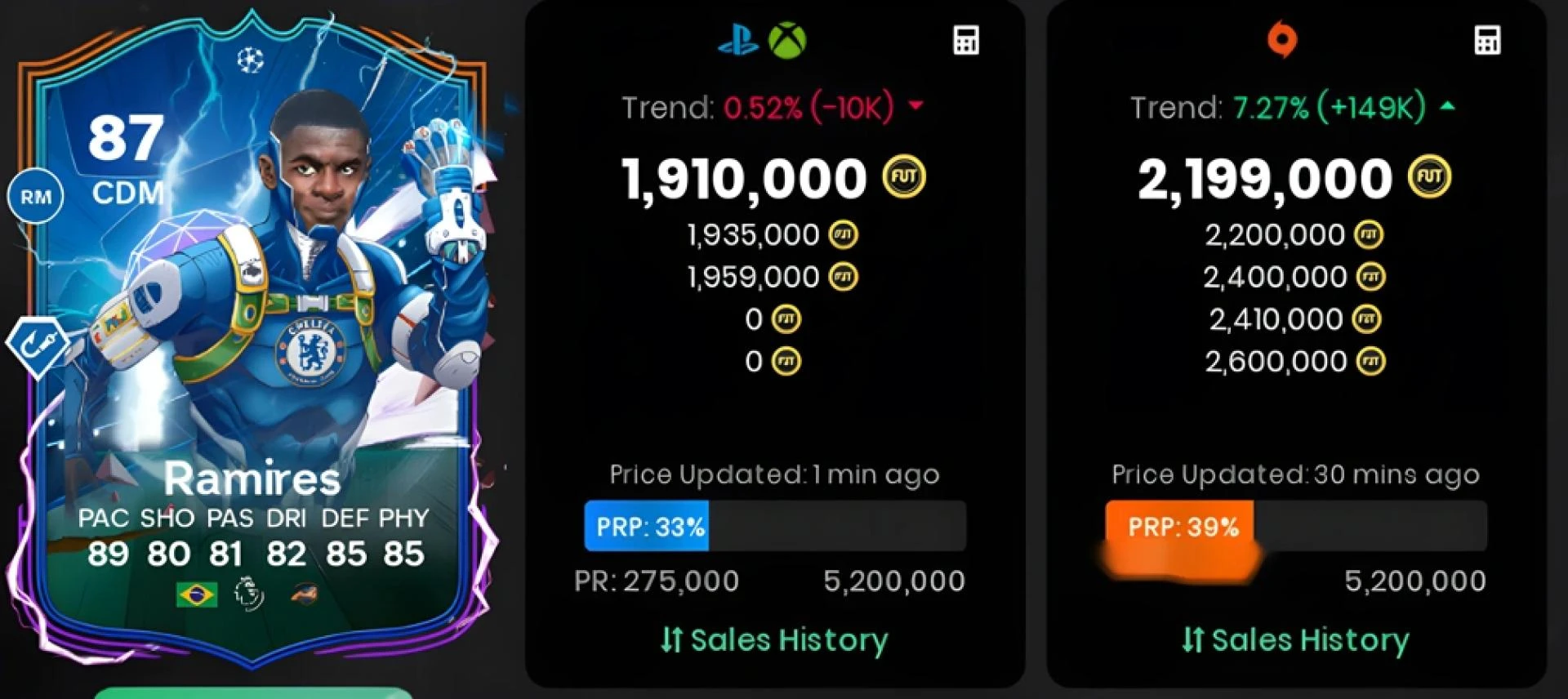Click the Champions League ball icon
Viewport: 1568px width, 699px height.
pyautogui.click(x=250, y=60)
